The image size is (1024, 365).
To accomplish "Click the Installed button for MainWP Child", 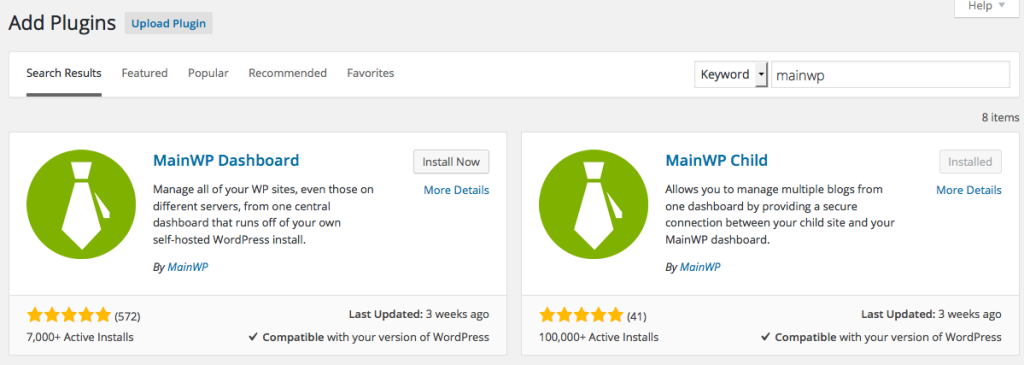I will pyautogui.click(x=970, y=162).
